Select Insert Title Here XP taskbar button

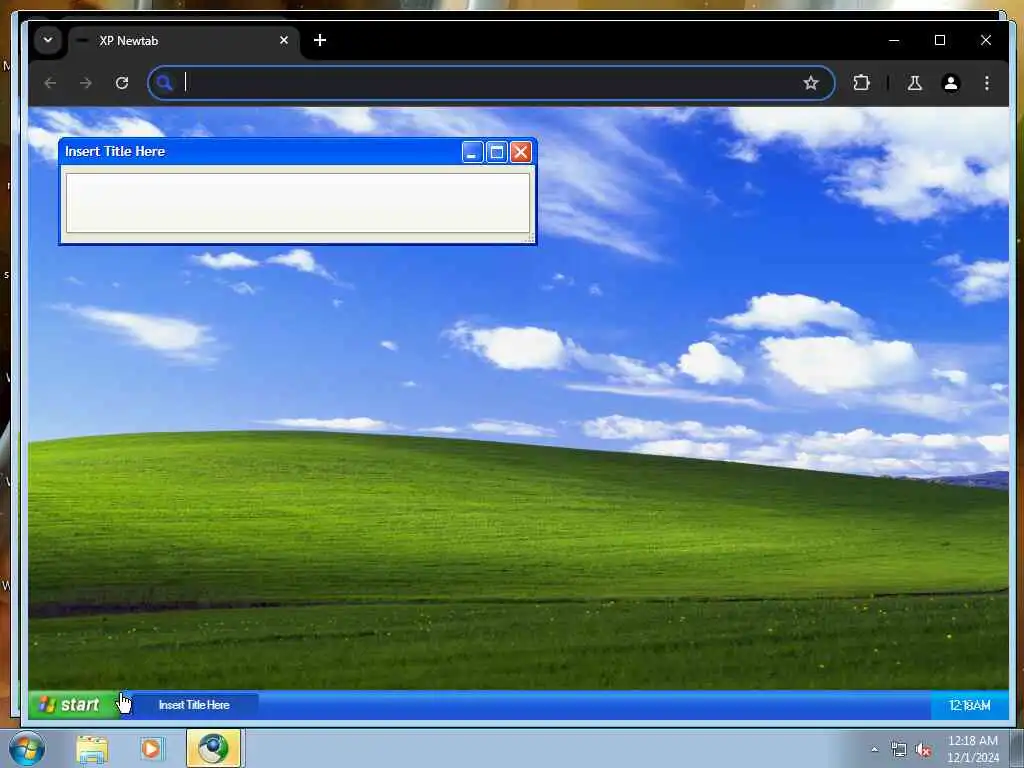coord(194,705)
